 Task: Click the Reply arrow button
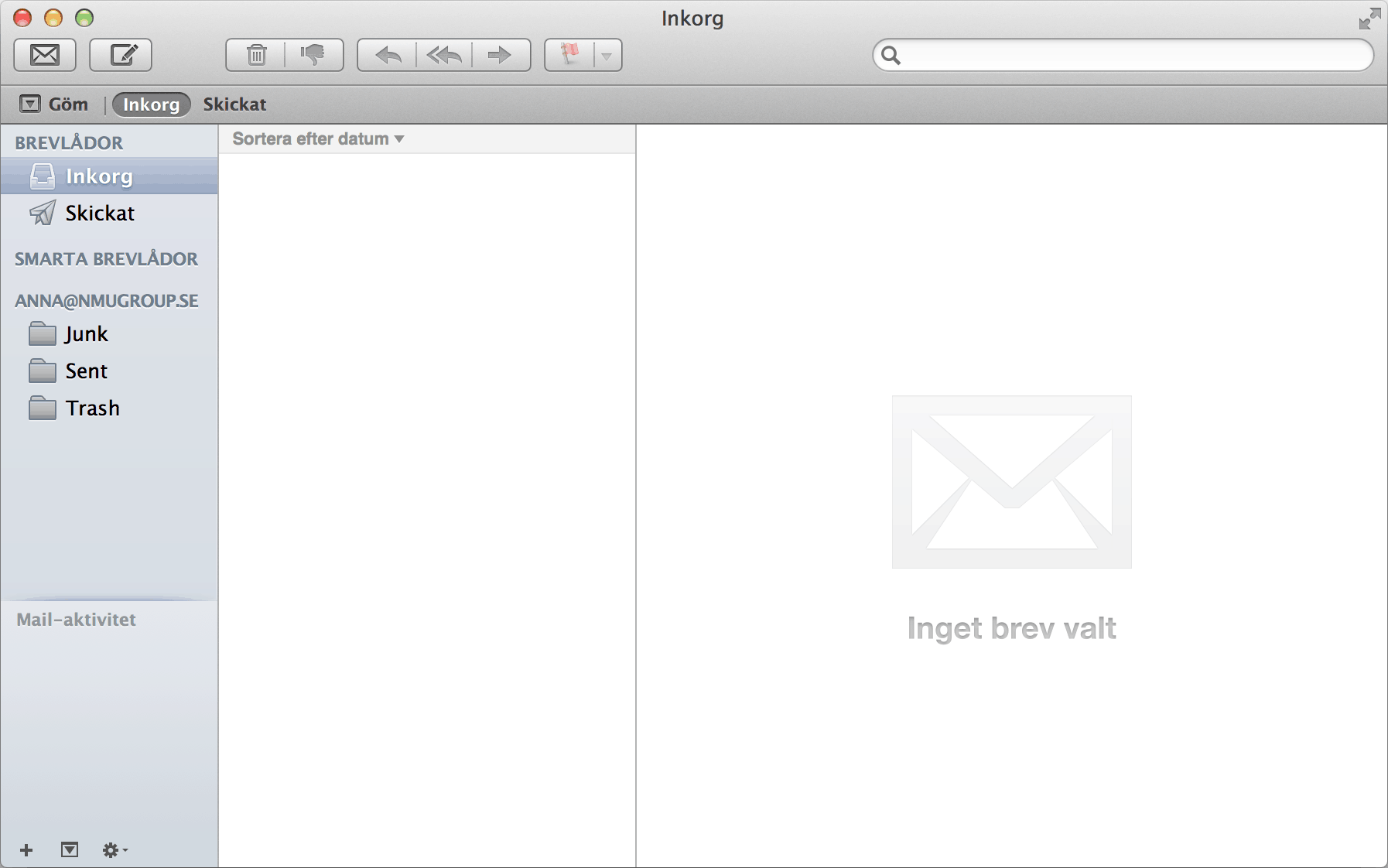(x=387, y=55)
